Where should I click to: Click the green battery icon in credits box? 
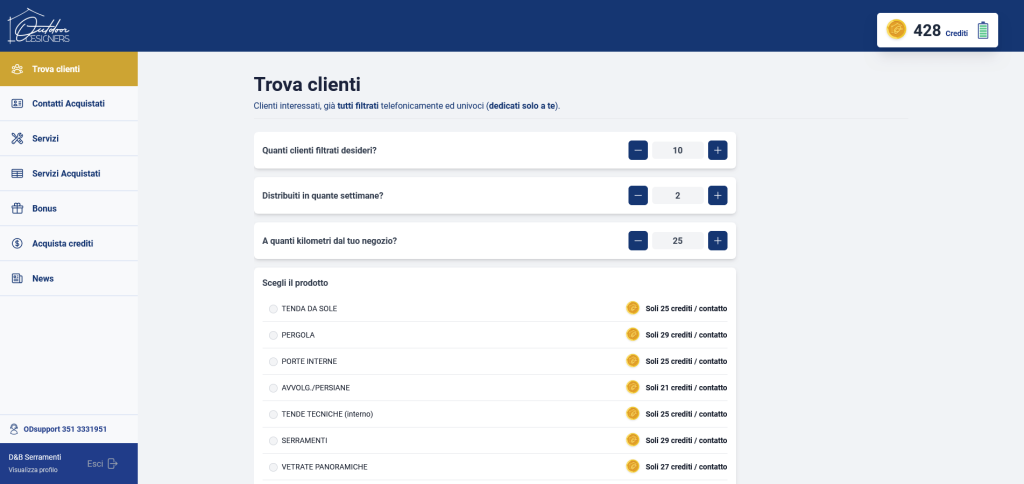(x=983, y=30)
